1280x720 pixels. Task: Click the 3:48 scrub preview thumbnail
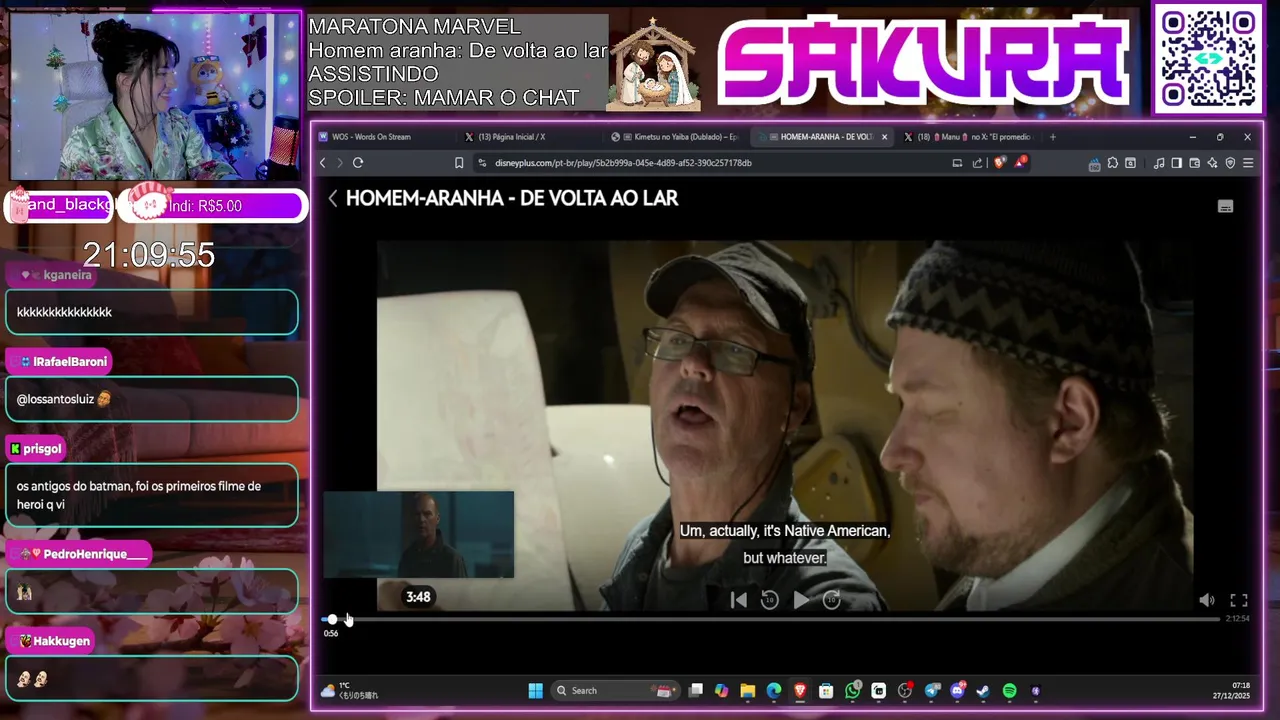tap(418, 534)
